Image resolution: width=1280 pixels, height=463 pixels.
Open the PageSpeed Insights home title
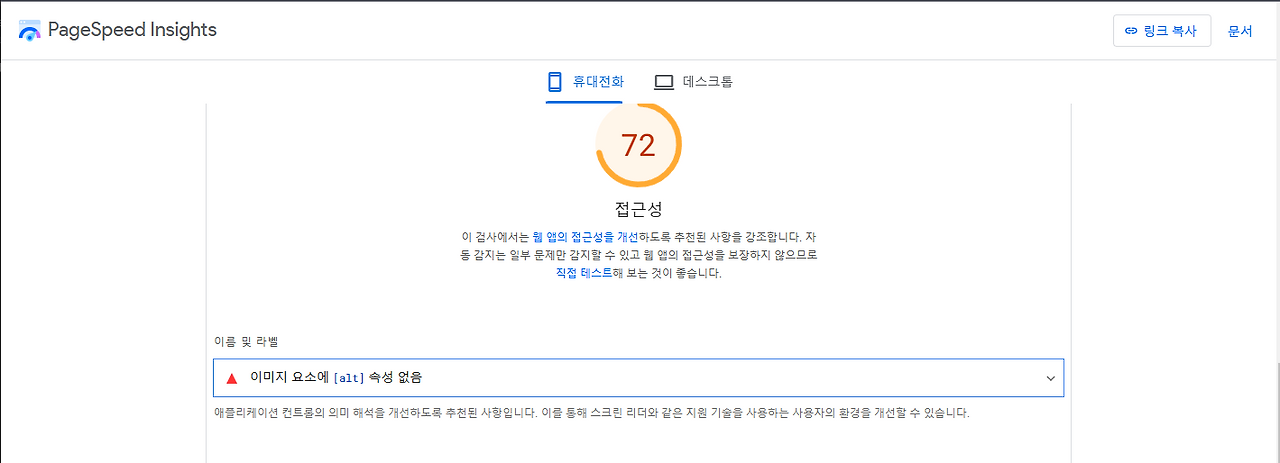point(132,30)
